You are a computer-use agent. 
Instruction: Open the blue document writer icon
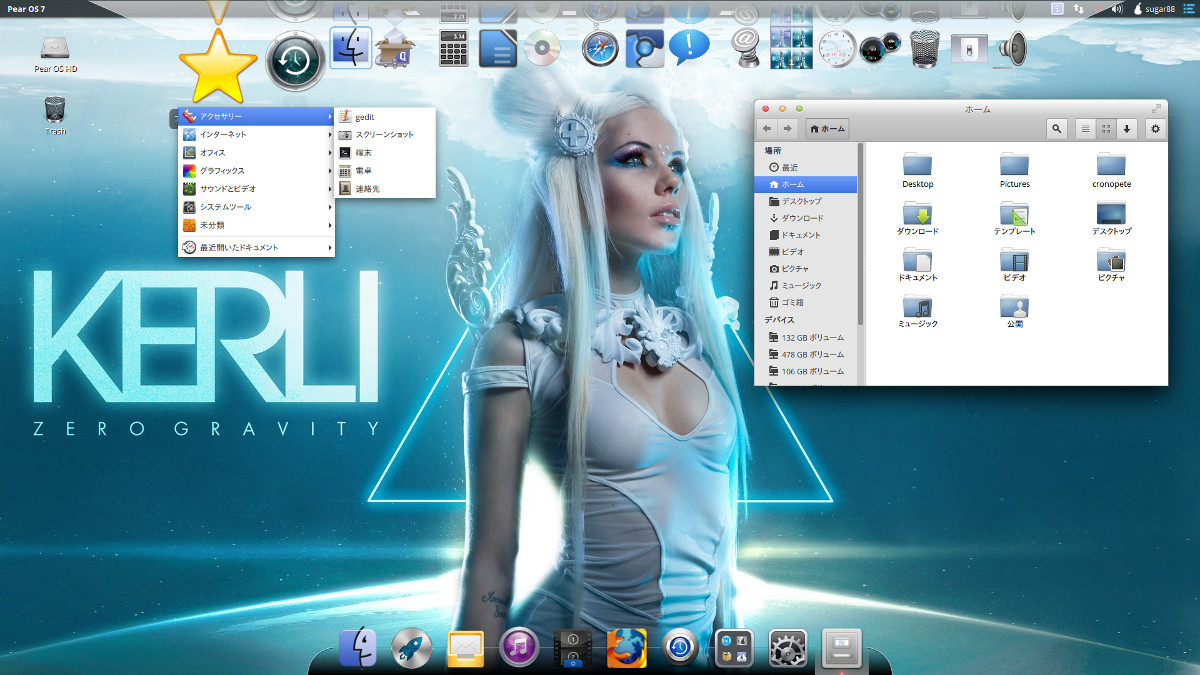[498, 47]
